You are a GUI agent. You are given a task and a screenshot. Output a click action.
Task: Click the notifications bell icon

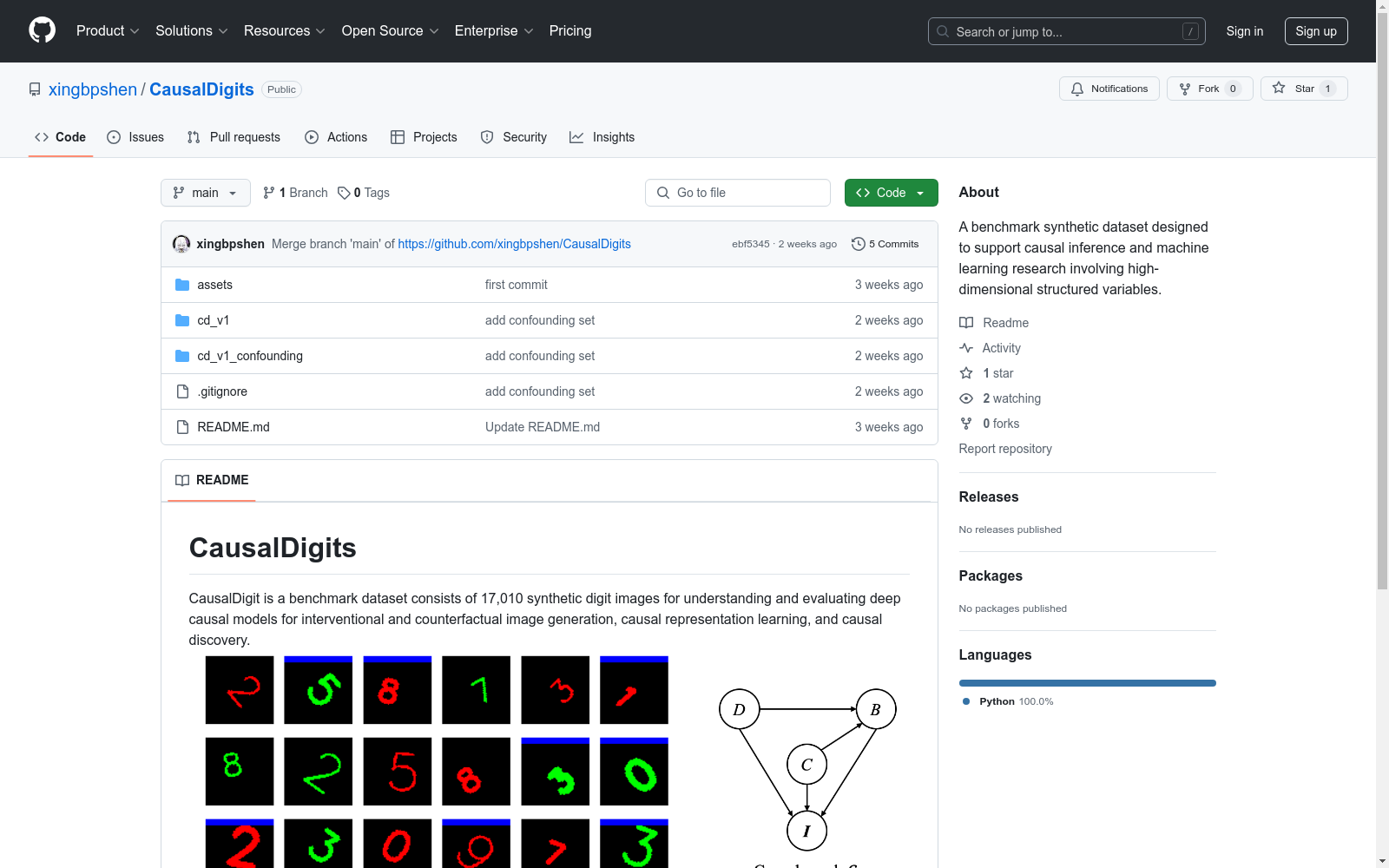point(1077,89)
